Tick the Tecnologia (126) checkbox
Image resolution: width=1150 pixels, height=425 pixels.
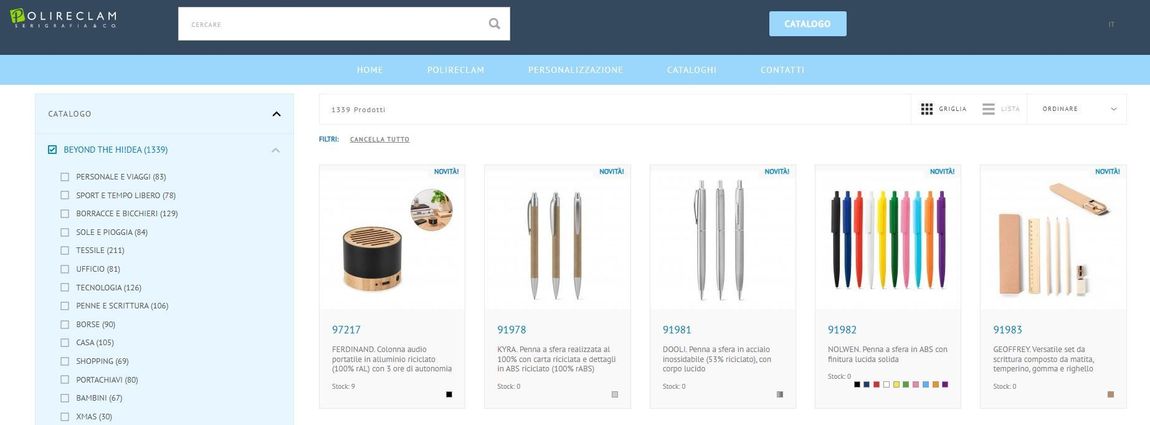65,287
